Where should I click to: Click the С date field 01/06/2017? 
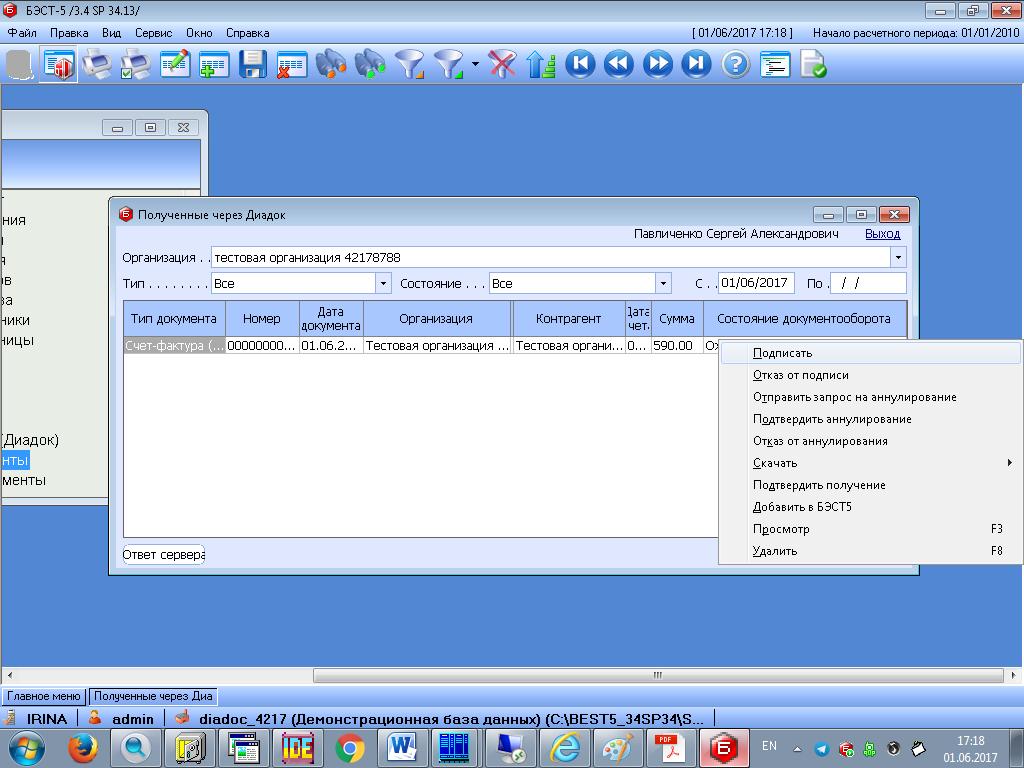(x=756, y=283)
